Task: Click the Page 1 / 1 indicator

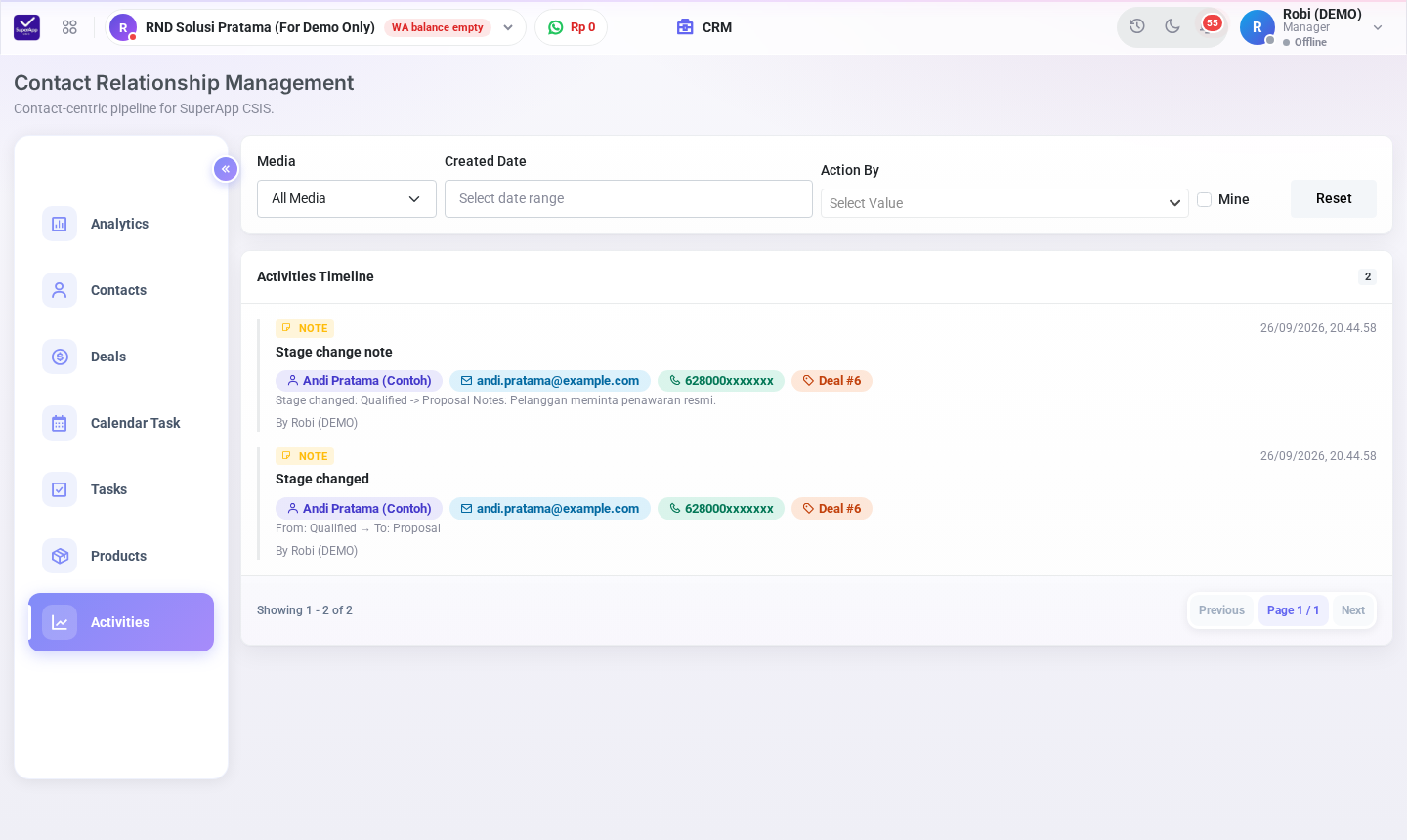Action: [1294, 610]
